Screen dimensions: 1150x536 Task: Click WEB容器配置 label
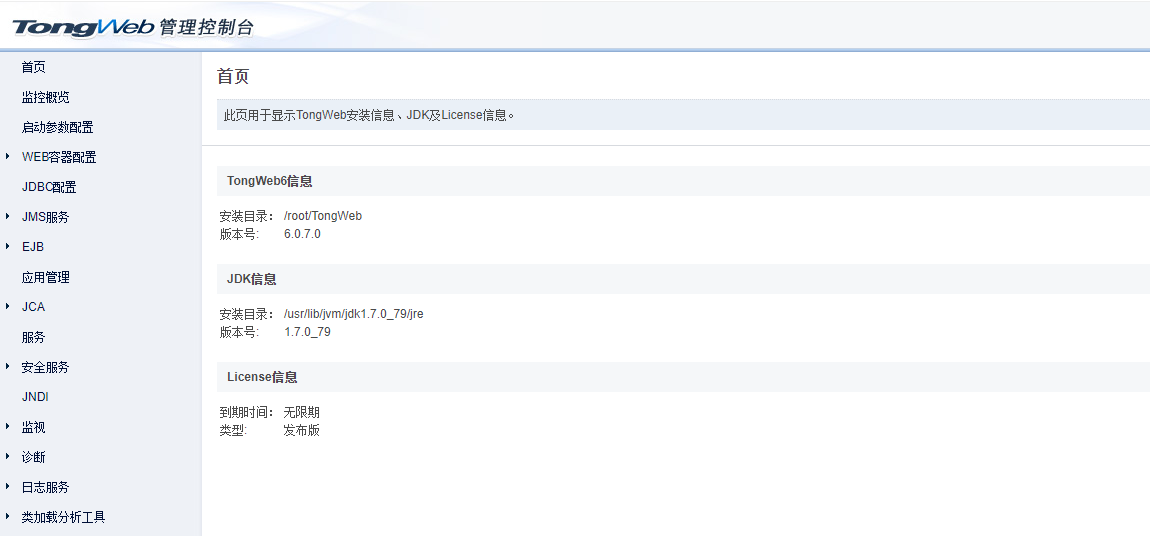[x=59, y=158]
